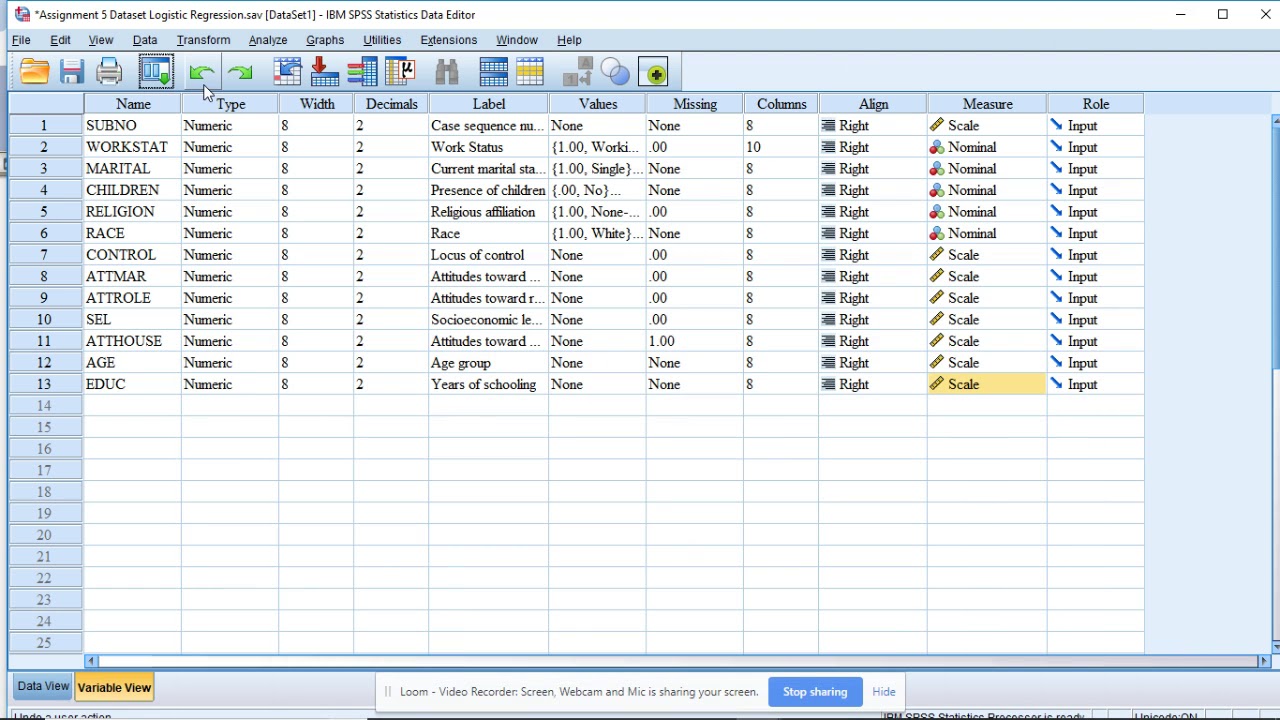1280x720 pixels.
Task: Click the Name column header
Action: point(133,104)
